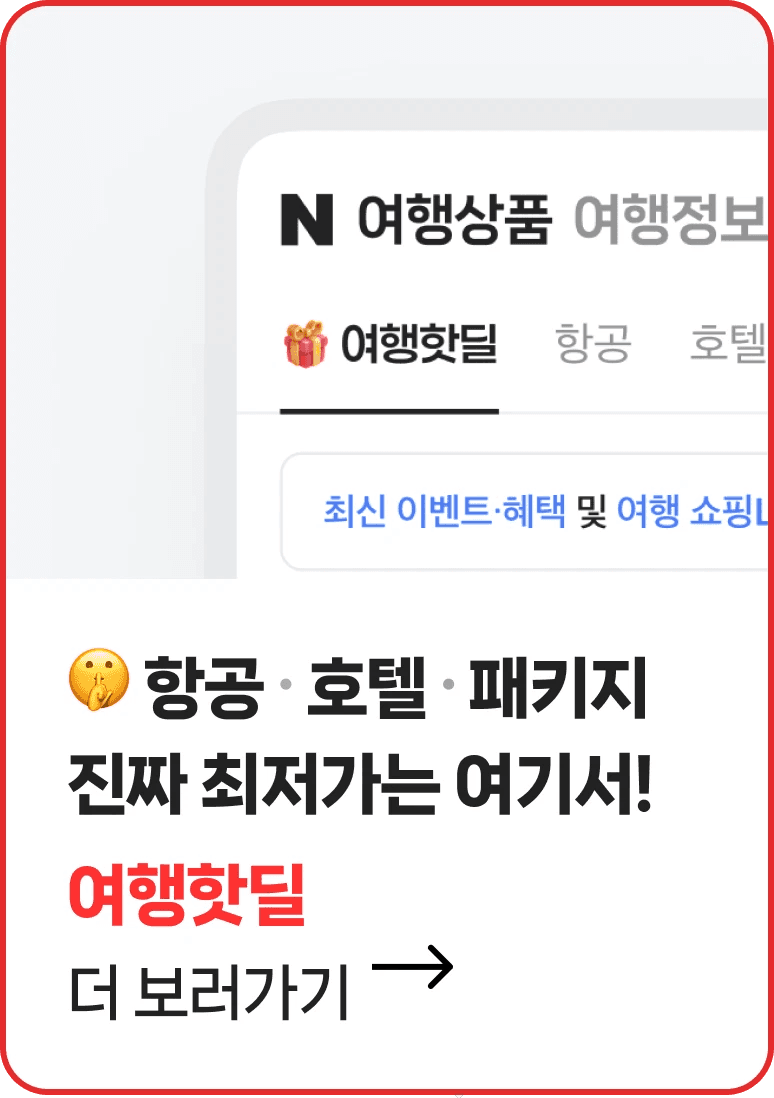This screenshot has height=1098, width=774.
Task: Click the Naver N logo
Action: tap(307, 220)
